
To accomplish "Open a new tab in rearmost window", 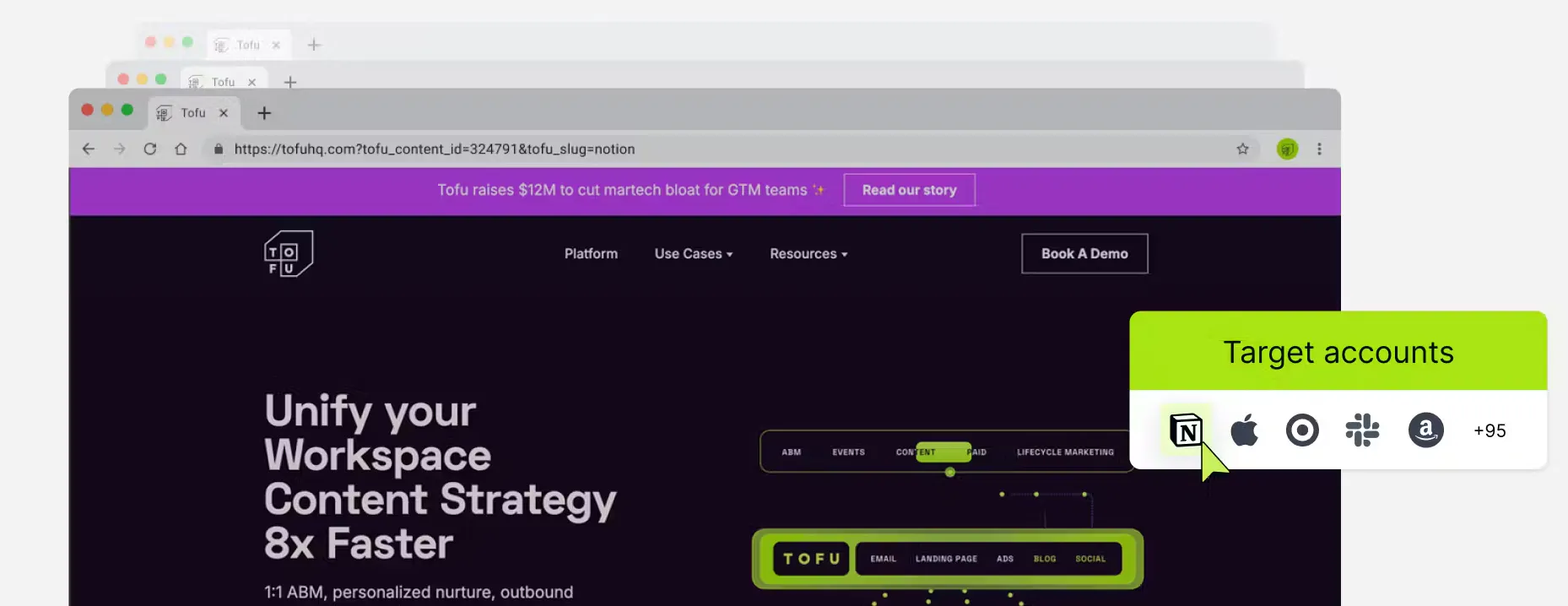I will point(314,45).
